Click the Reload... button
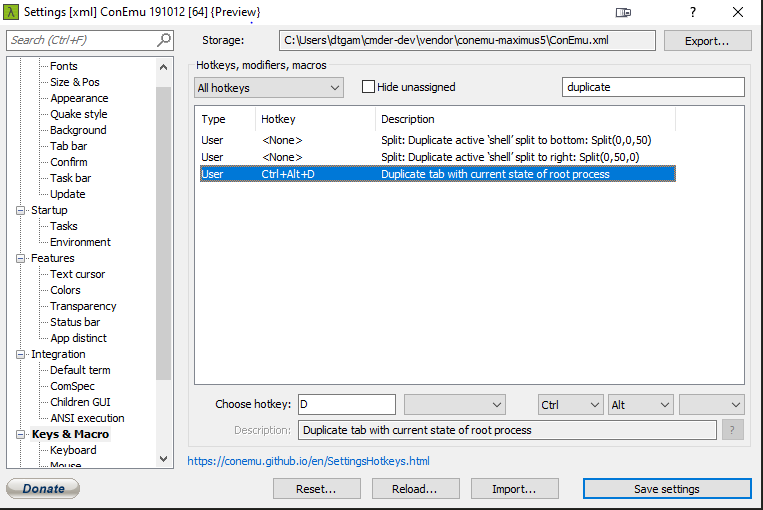The height and width of the screenshot is (510, 763). click(x=415, y=489)
